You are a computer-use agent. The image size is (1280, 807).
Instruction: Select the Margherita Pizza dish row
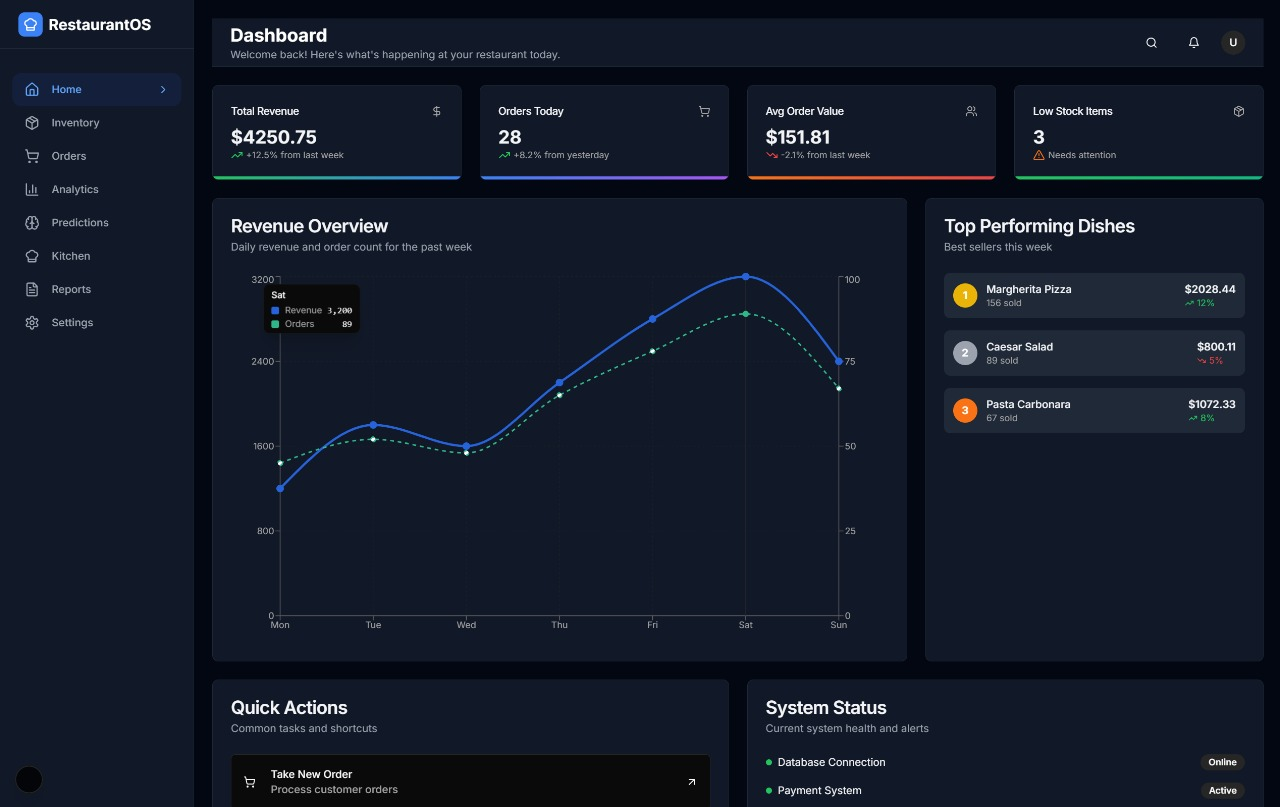click(1094, 295)
